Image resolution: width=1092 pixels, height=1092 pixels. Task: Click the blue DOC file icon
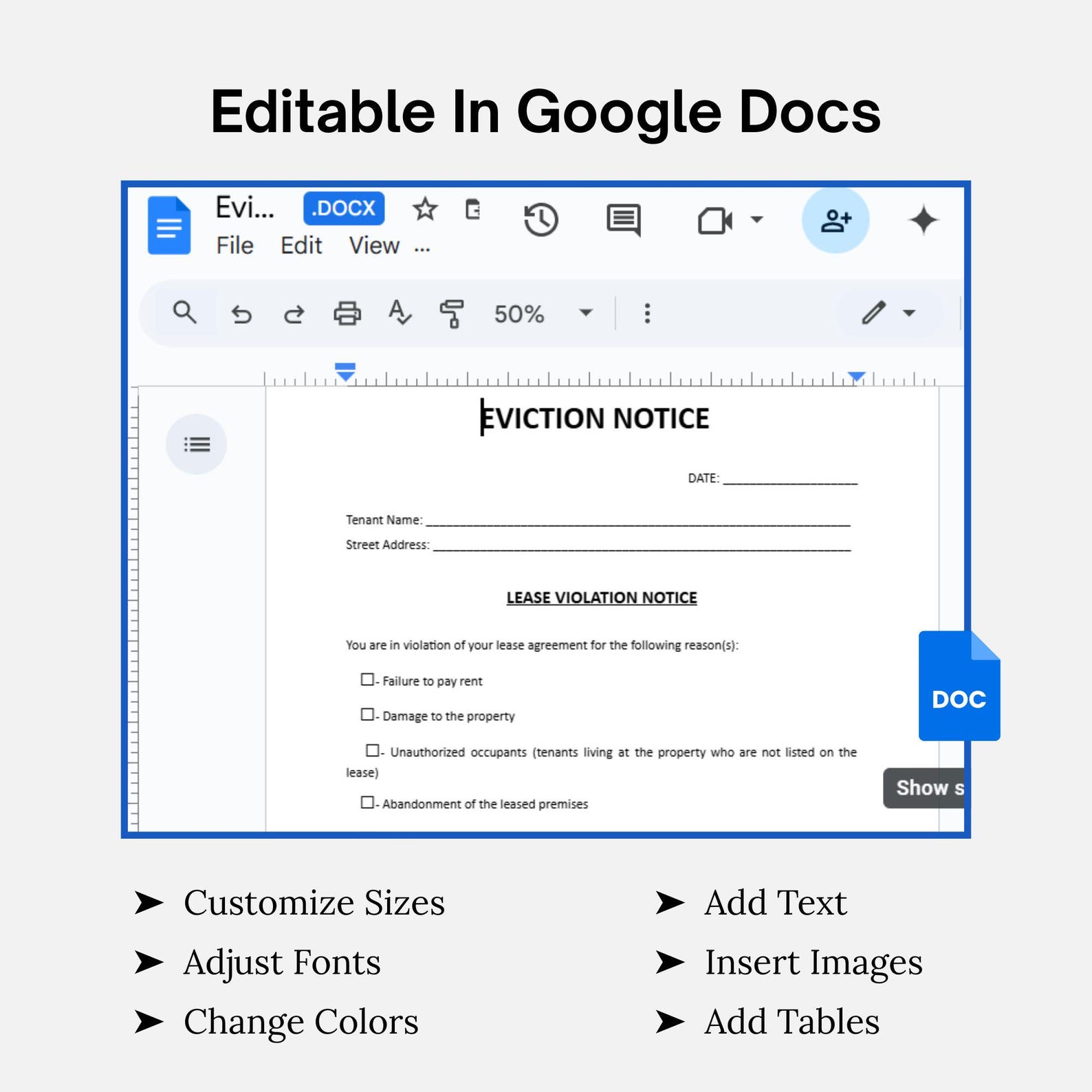[959, 686]
